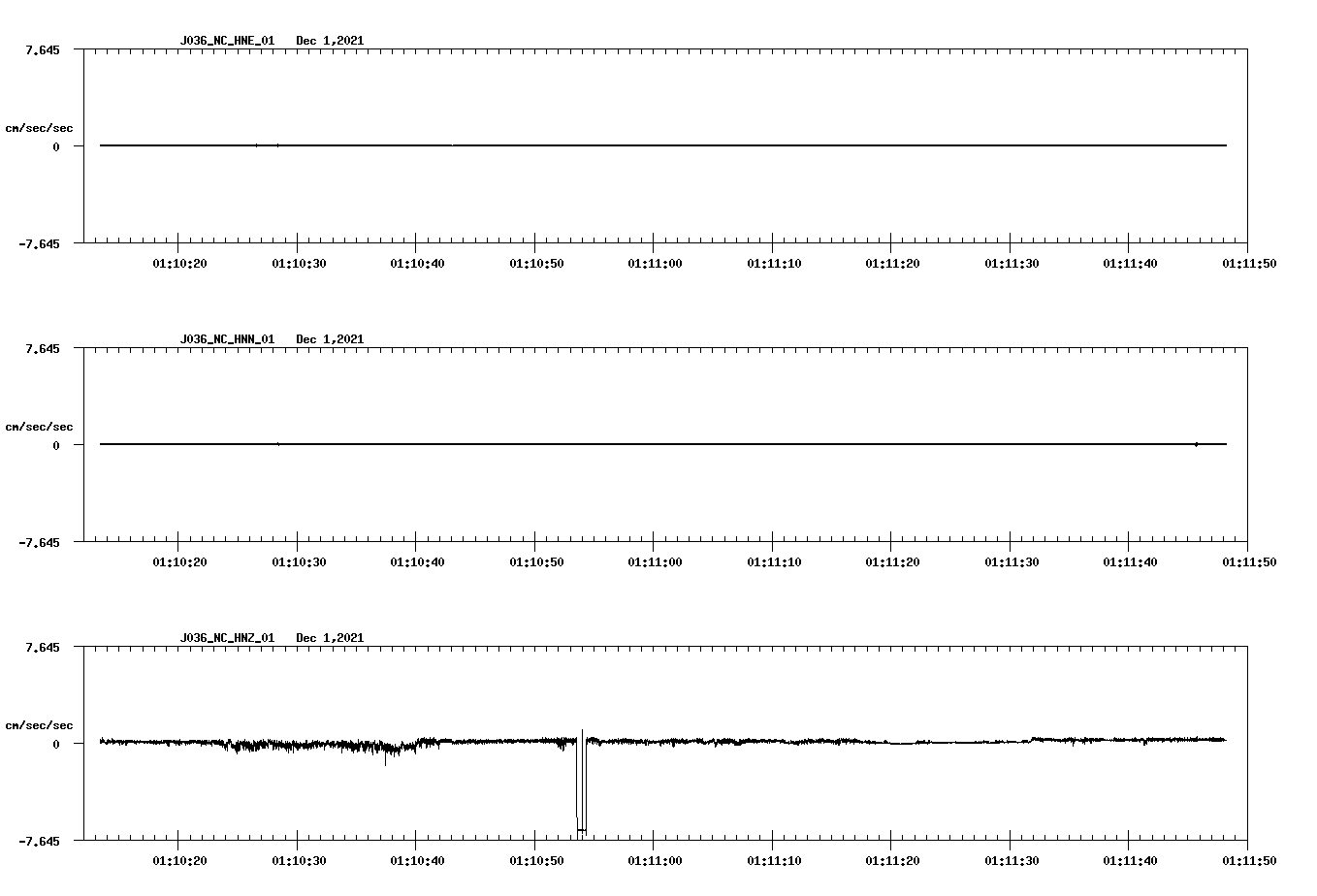The width and height of the screenshot is (1317, 896).
Task: Select the 'Dec 1,2021' date on the HNZ plot
Action: 330,638
